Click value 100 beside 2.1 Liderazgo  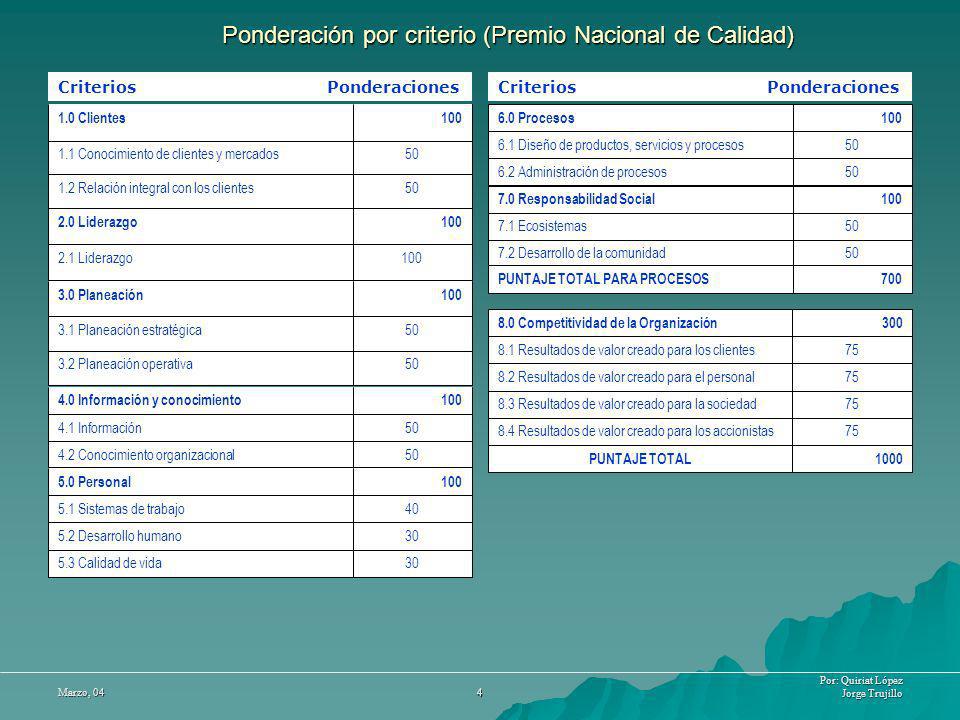pos(411,258)
